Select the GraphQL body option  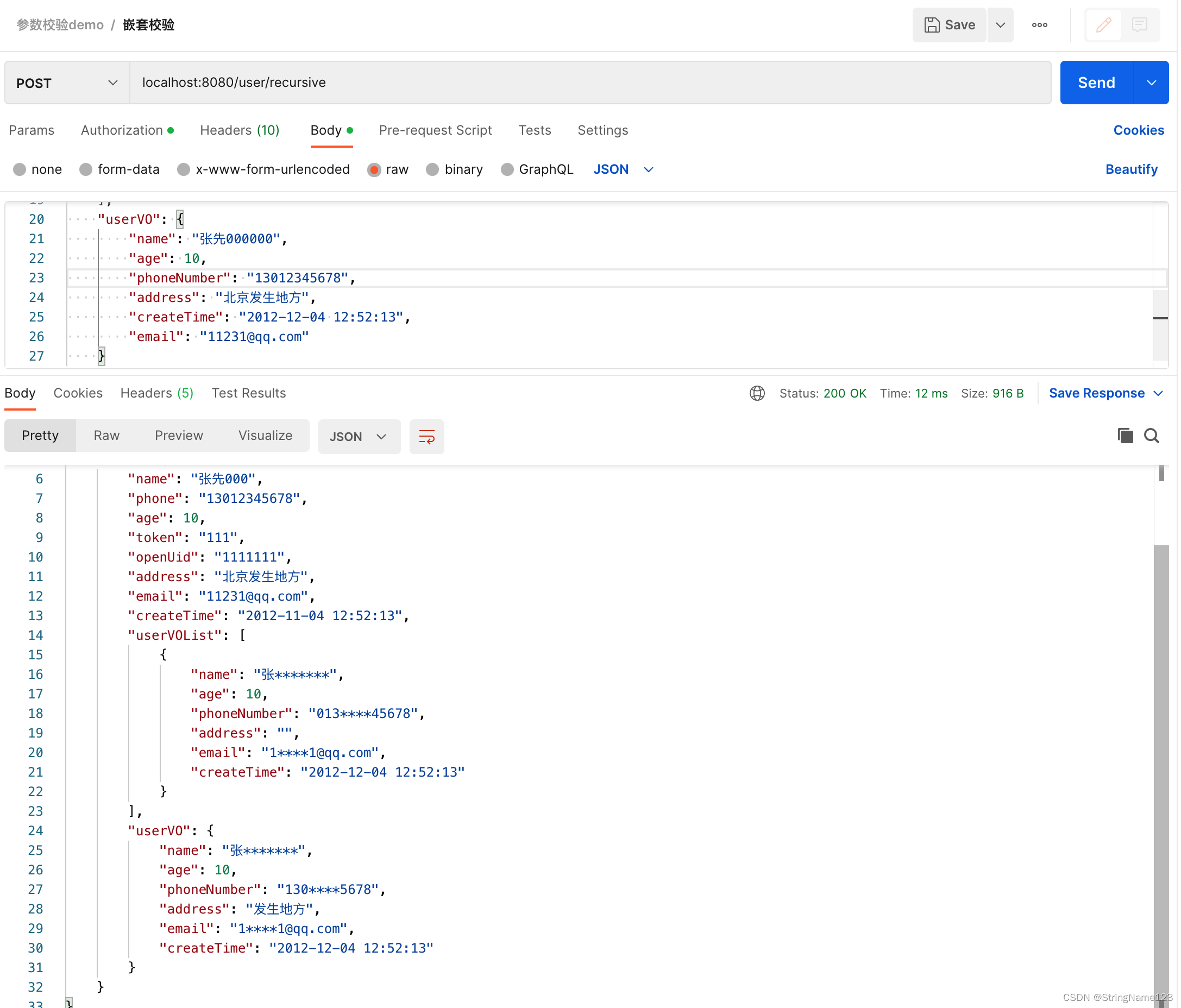click(507, 169)
